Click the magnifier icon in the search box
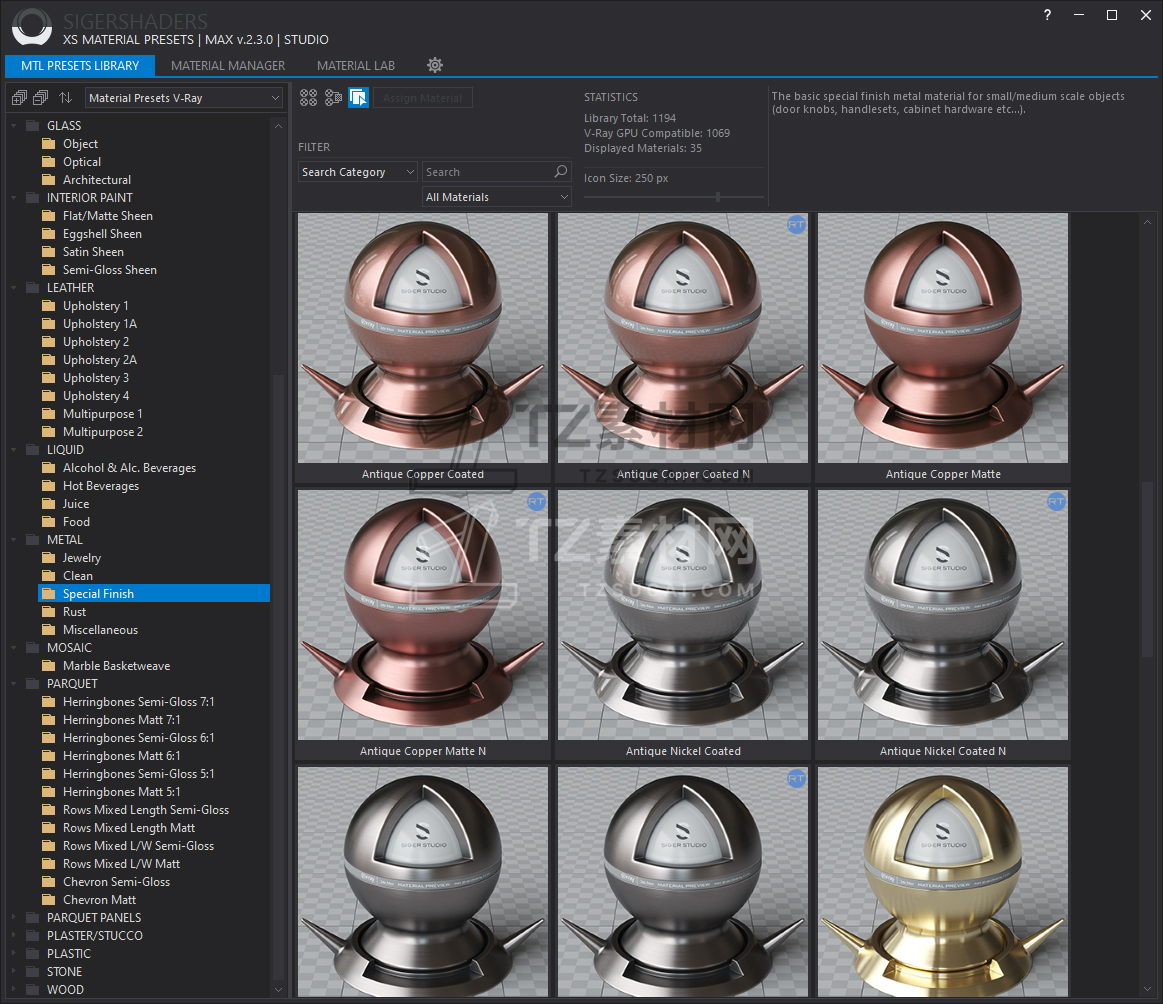 coord(561,171)
